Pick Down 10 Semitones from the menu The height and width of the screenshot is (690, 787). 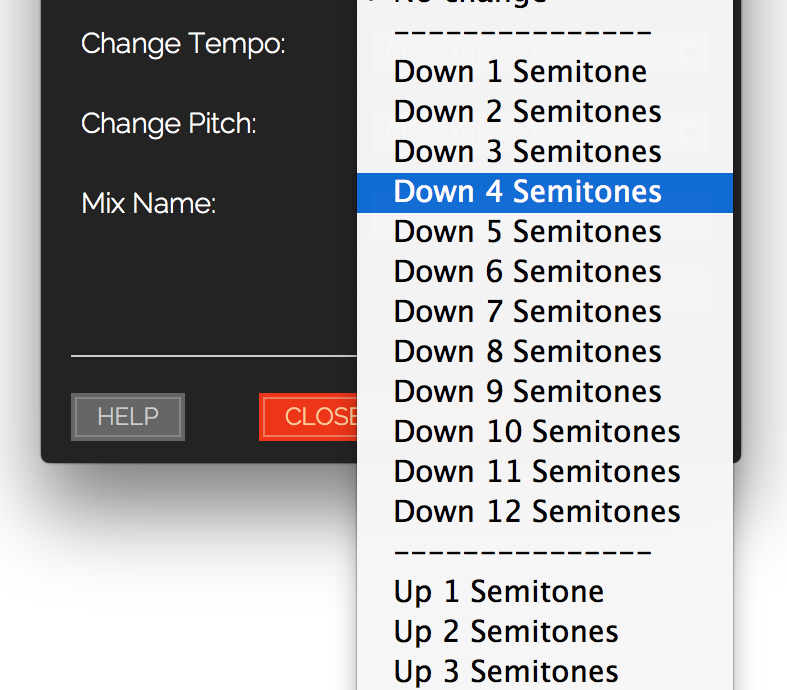(x=537, y=432)
